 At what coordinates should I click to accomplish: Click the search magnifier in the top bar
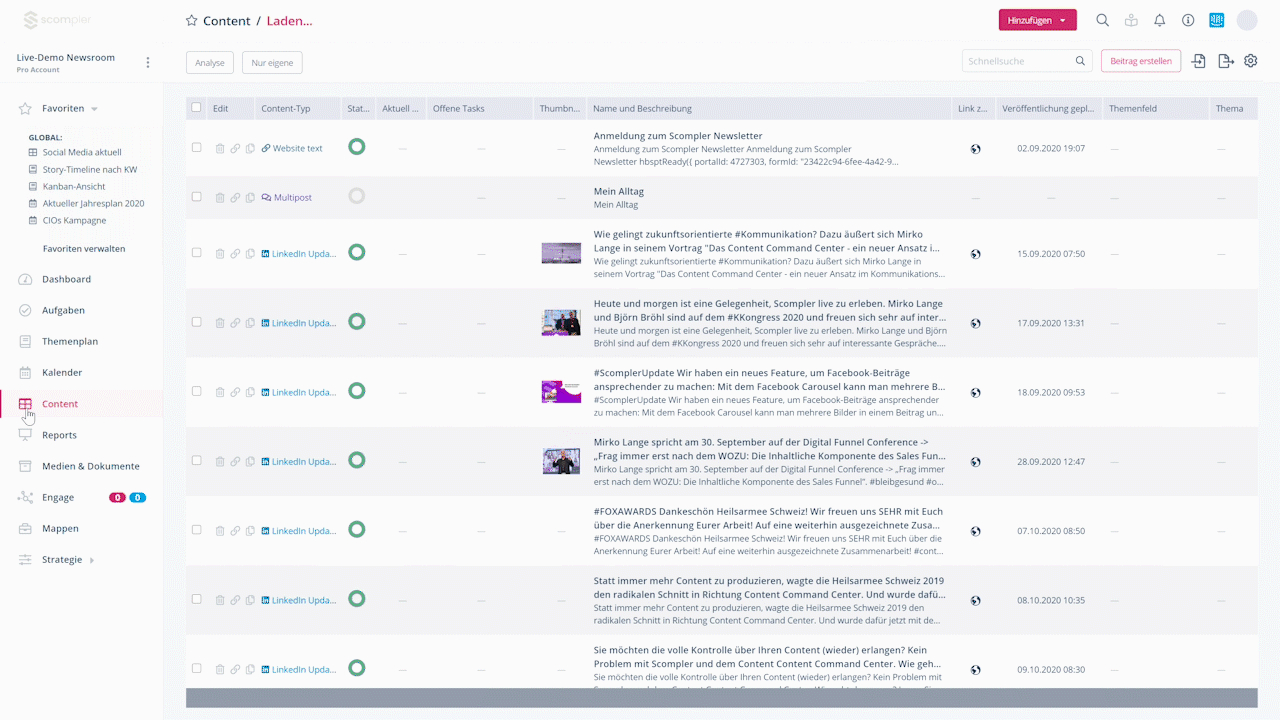[x=1102, y=20]
